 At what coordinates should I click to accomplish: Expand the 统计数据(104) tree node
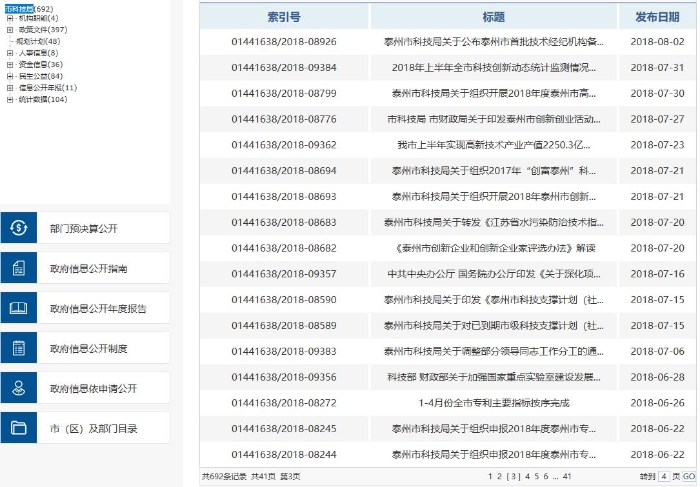click(10, 99)
